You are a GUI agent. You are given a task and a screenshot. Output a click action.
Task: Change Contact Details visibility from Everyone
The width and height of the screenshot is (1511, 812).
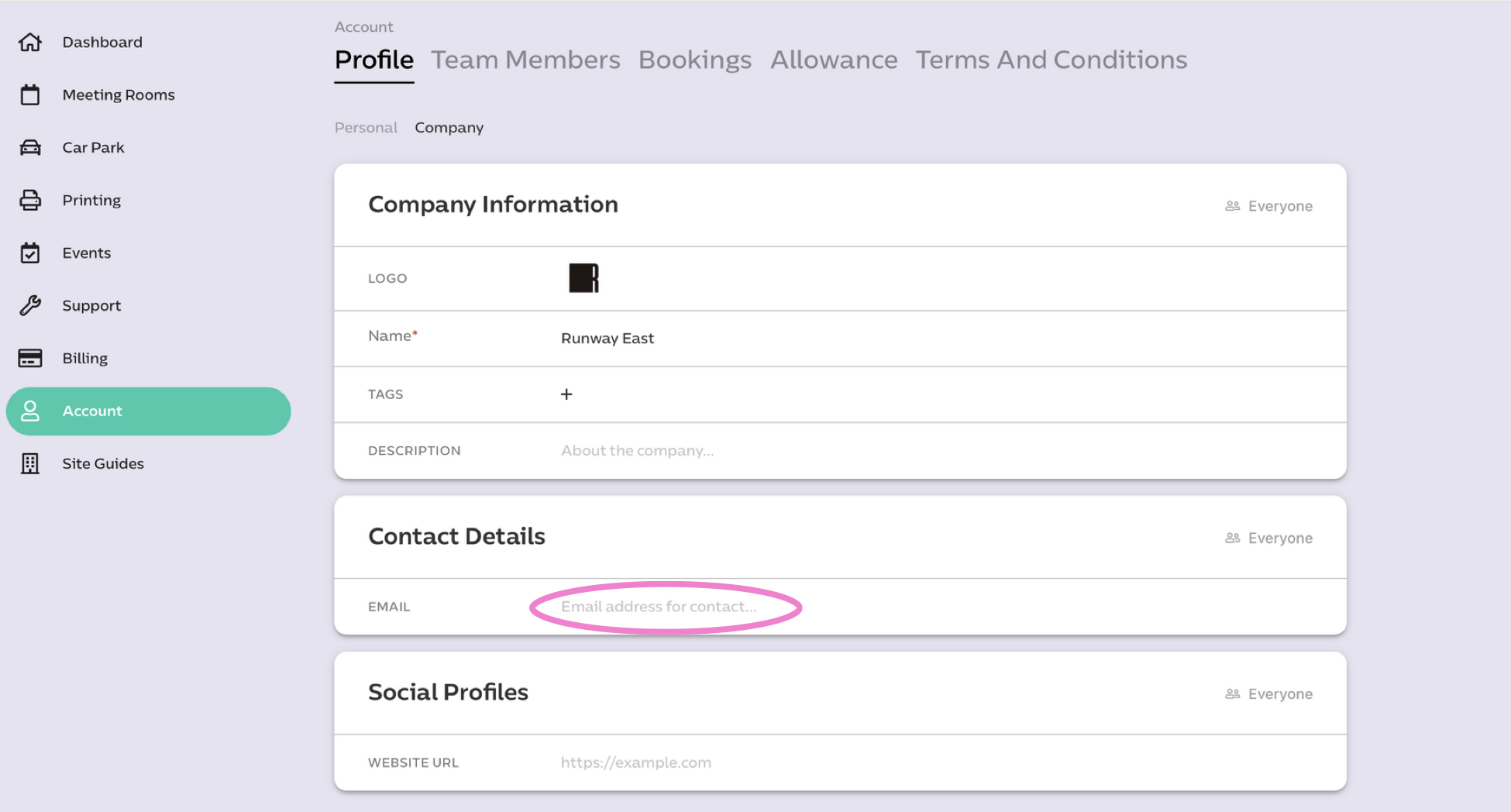(1268, 538)
